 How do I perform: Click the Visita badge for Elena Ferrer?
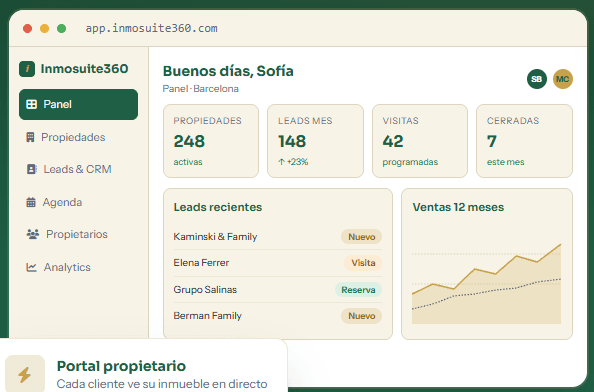[363, 263]
